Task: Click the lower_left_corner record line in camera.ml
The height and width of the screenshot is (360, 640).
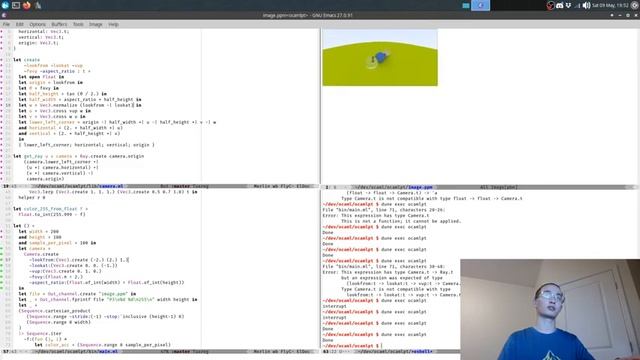Action: (x=87, y=144)
